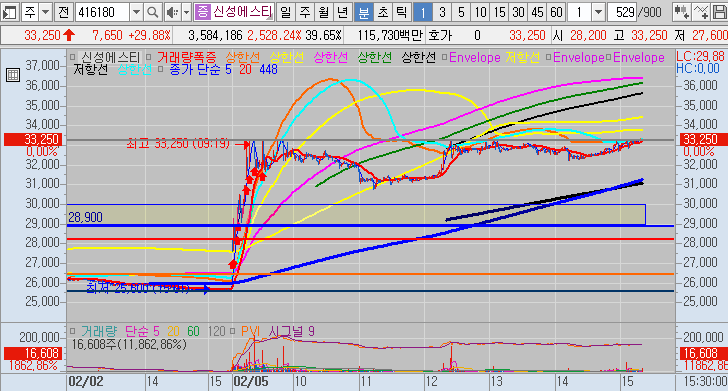
Task: Click the speaker sound alert icon
Action: pyautogui.click(x=172, y=12)
